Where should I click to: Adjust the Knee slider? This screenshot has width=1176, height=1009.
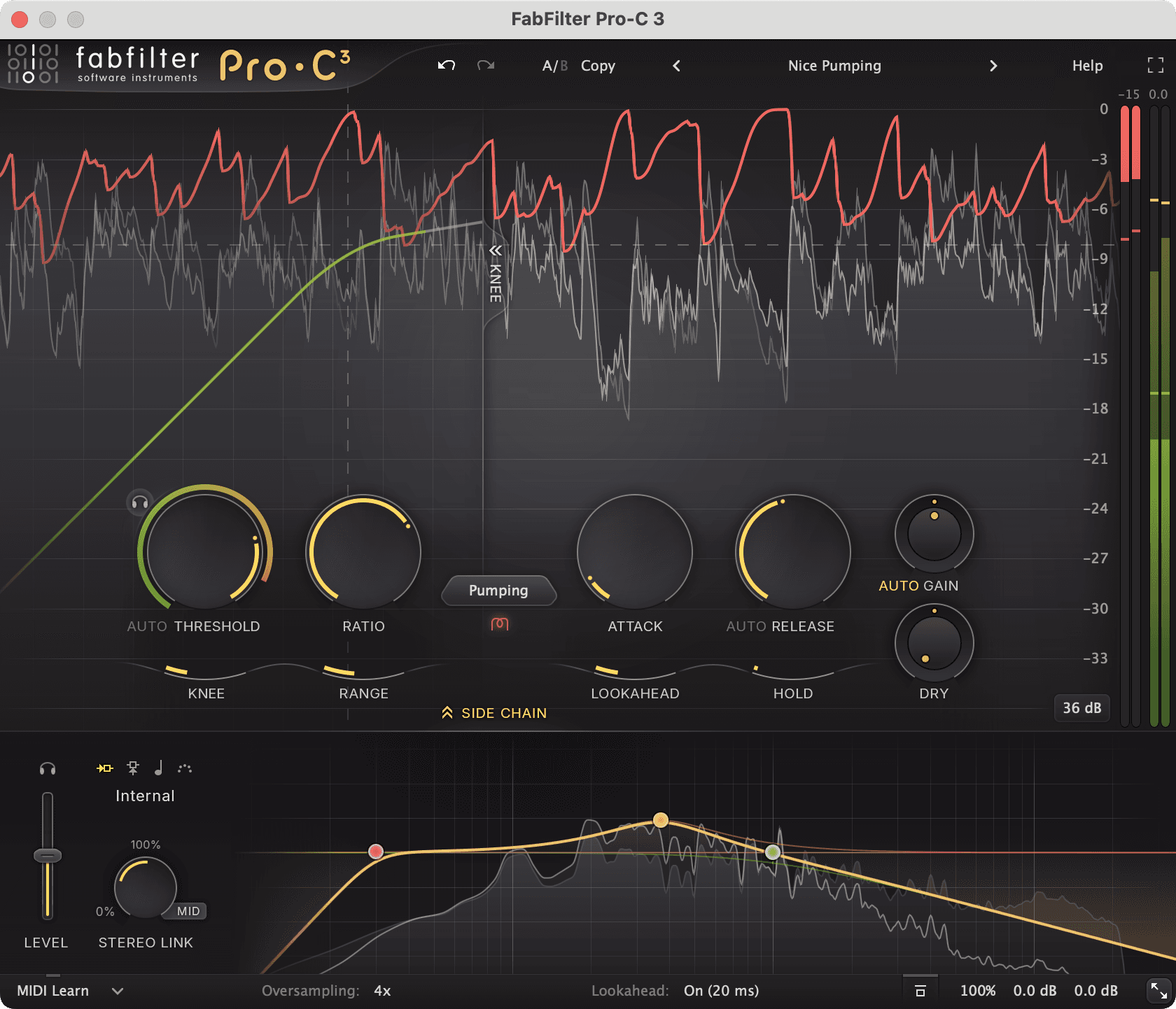click(x=206, y=672)
